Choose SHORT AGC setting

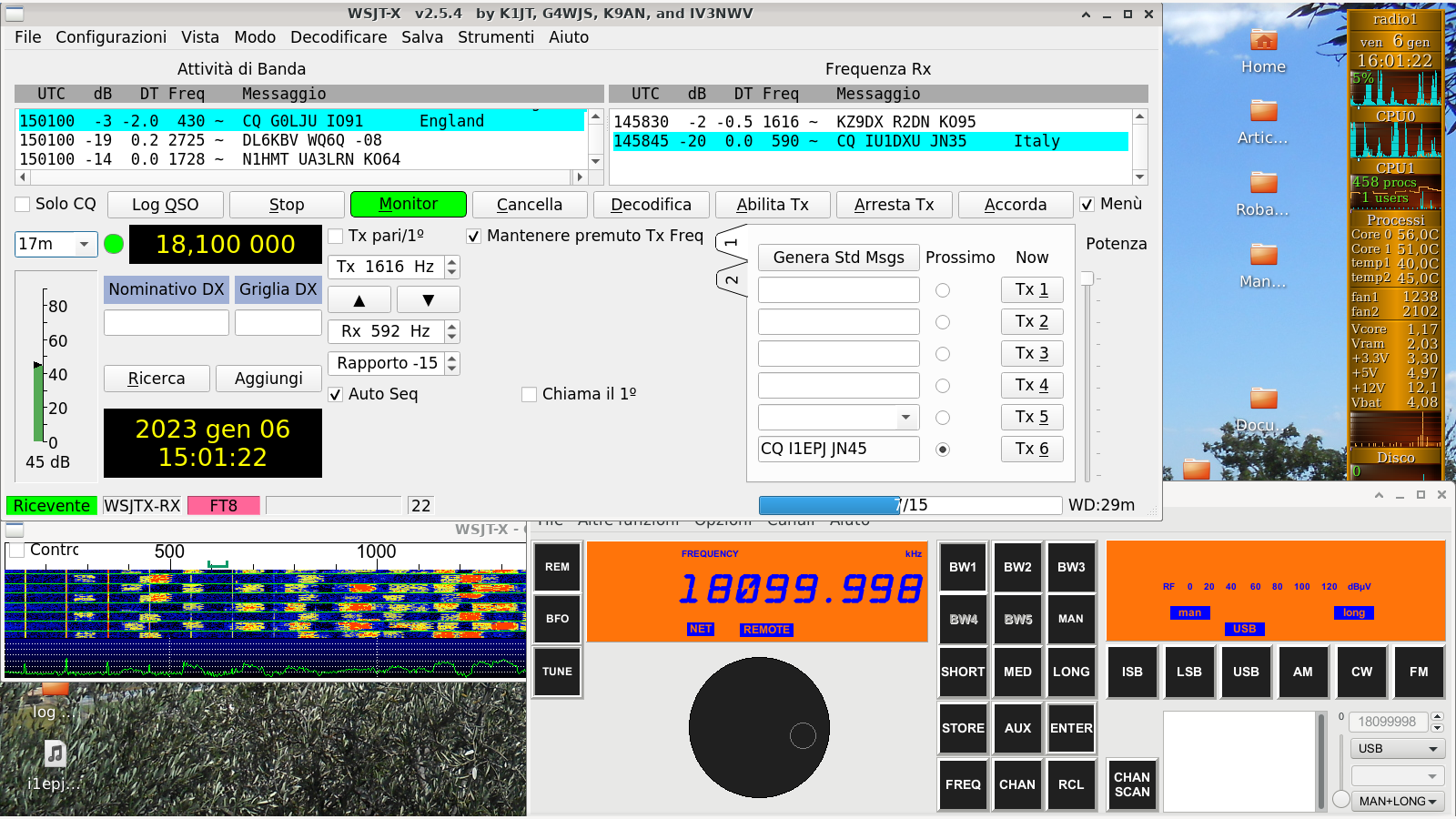tap(963, 672)
